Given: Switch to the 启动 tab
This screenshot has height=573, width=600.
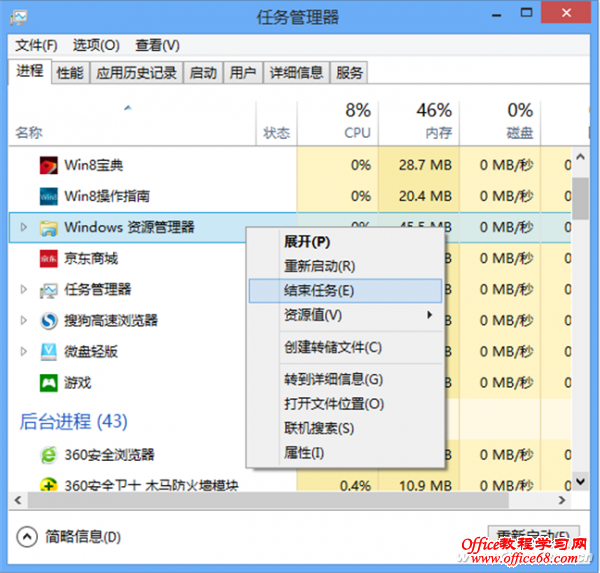Looking at the screenshot, I should [203, 72].
